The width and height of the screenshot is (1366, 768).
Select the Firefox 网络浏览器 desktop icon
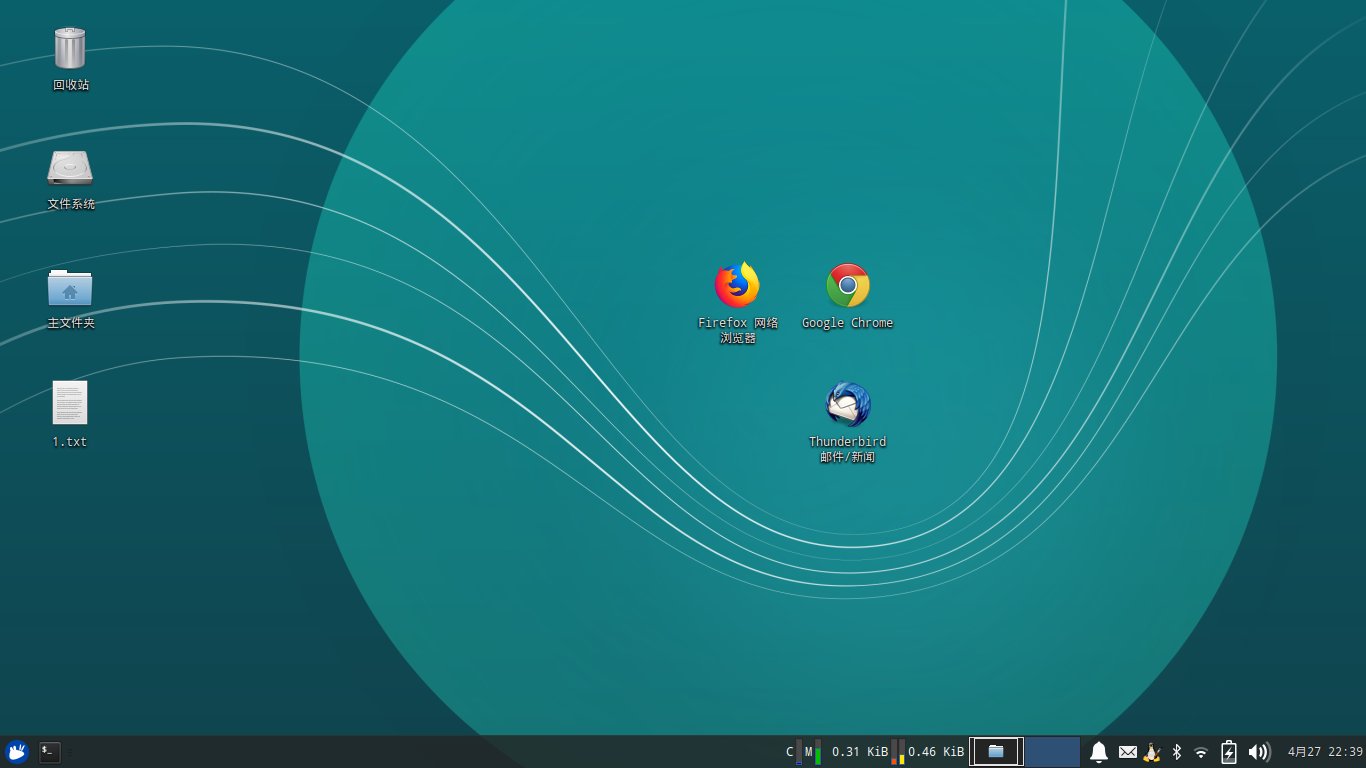coord(738,286)
